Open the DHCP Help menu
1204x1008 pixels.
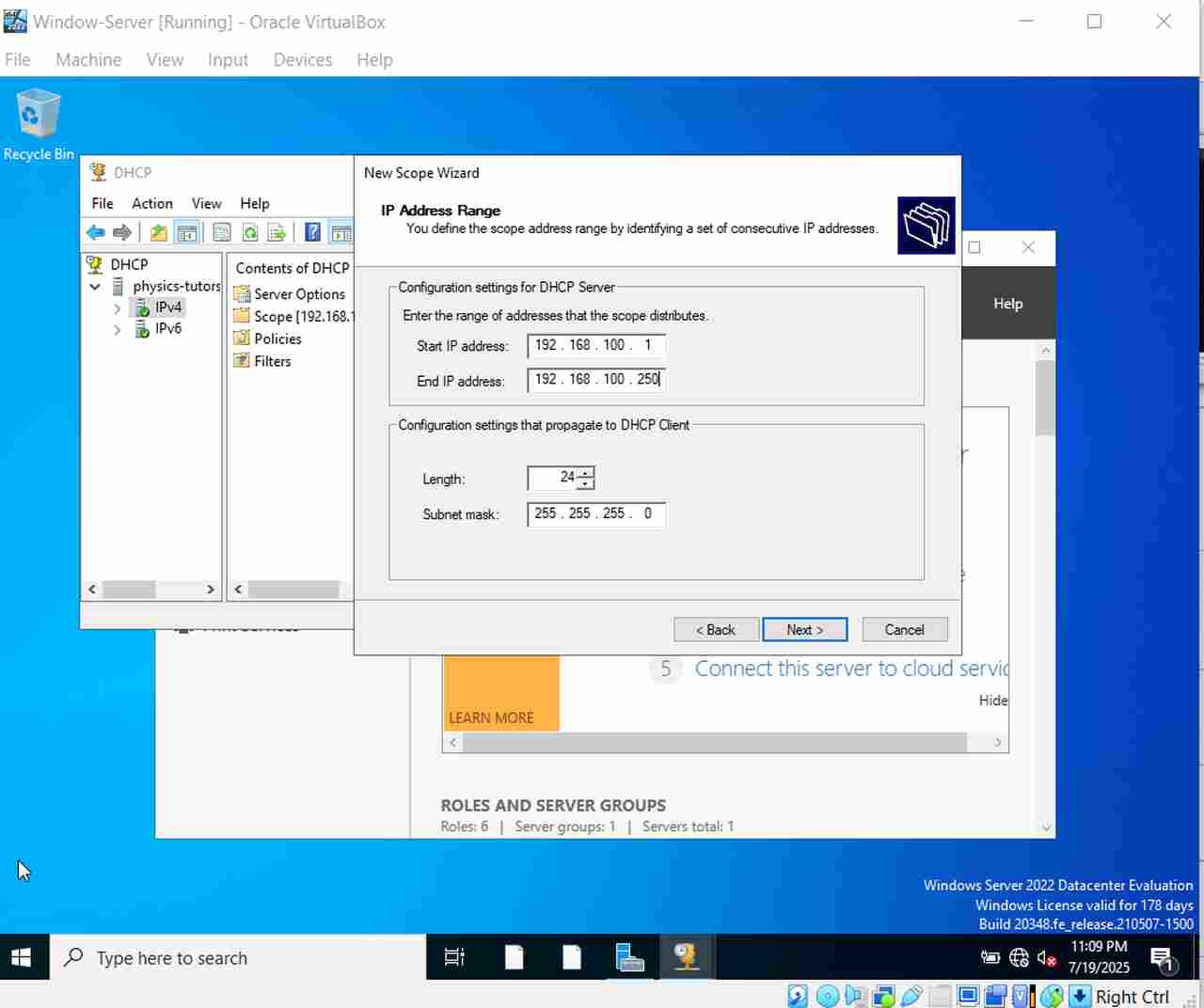point(255,203)
